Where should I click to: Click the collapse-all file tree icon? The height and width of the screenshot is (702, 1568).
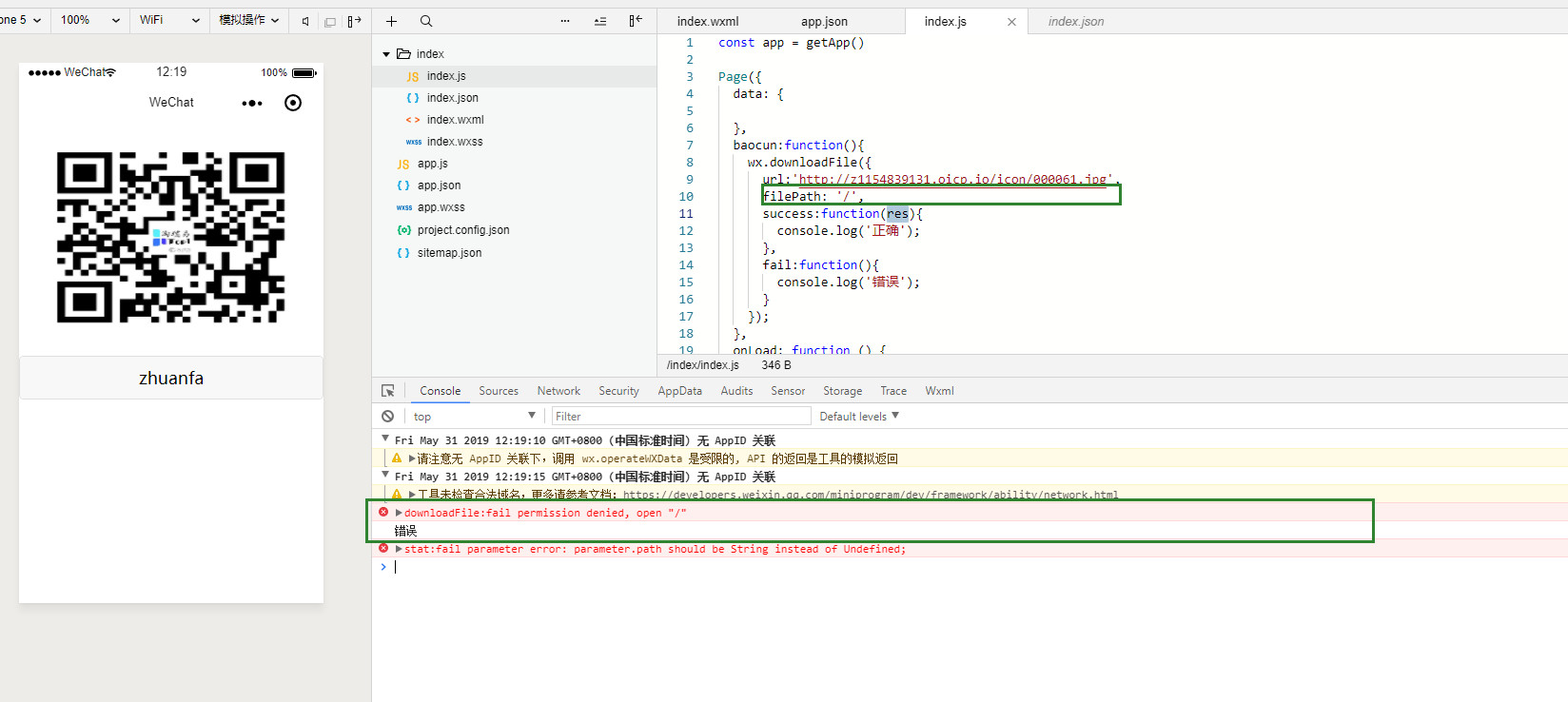point(600,21)
